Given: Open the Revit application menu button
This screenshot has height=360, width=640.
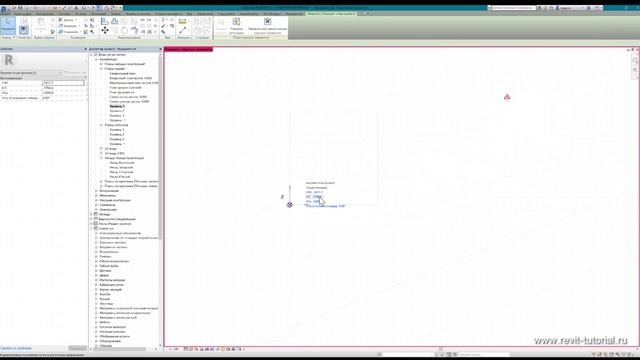Looking at the screenshot, I should [x=3, y=9].
